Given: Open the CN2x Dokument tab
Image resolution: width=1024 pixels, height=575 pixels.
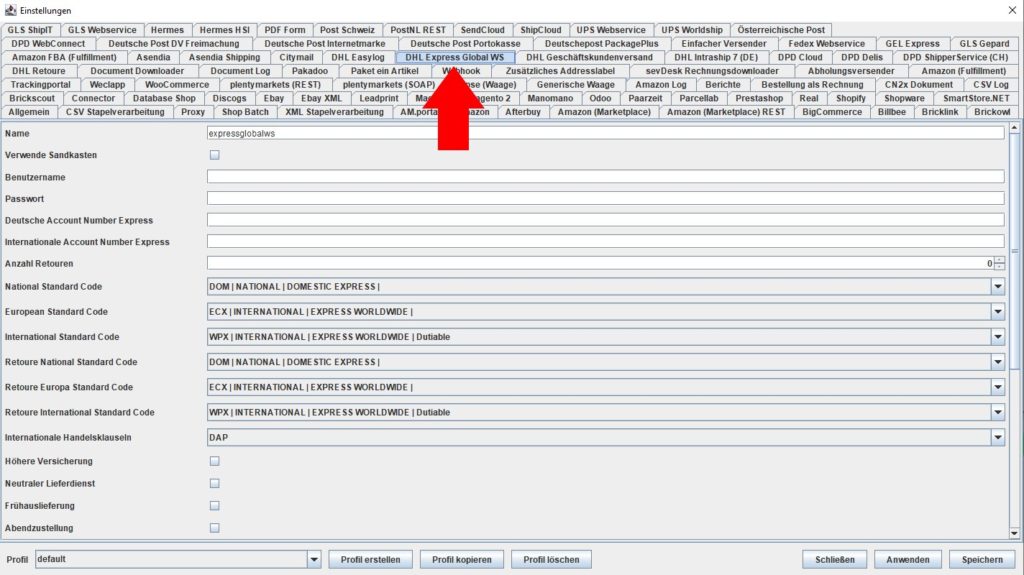Looking at the screenshot, I should (x=918, y=85).
